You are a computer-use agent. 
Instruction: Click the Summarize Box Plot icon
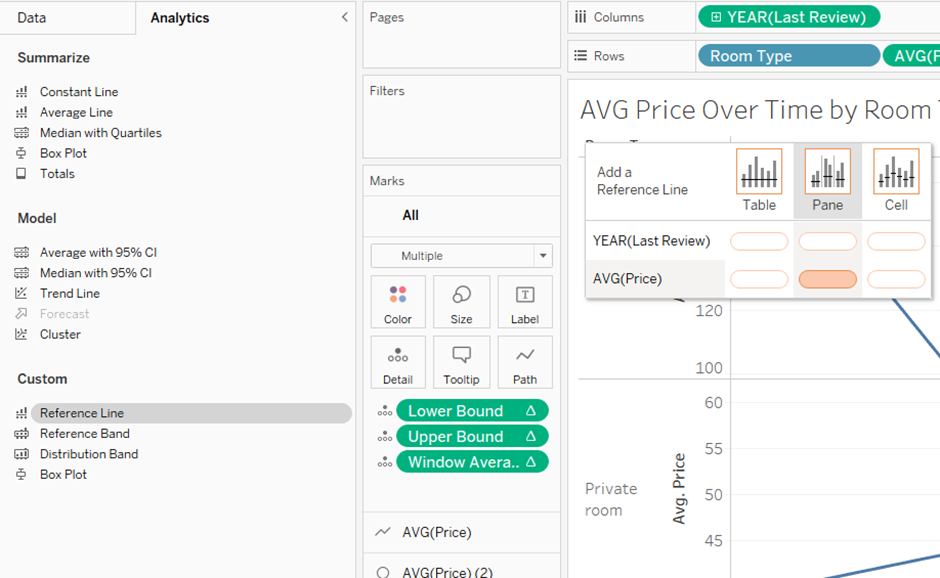coord(22,153)
